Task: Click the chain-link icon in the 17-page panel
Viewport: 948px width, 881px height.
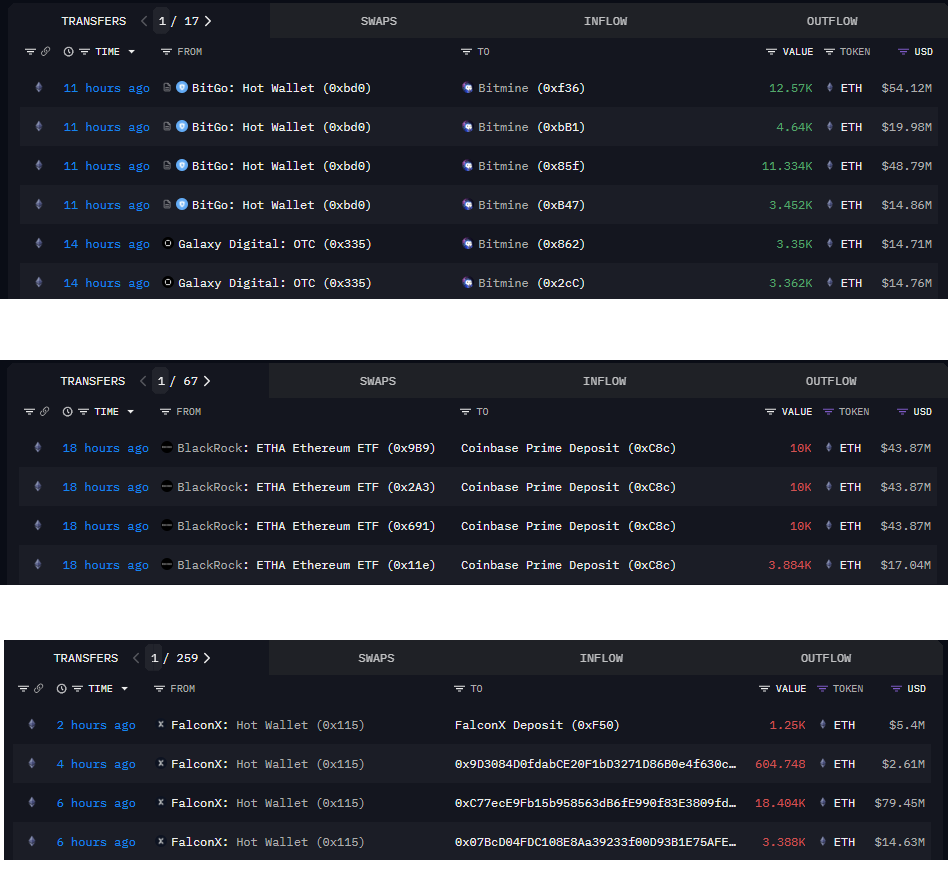Action: point(45,52)
